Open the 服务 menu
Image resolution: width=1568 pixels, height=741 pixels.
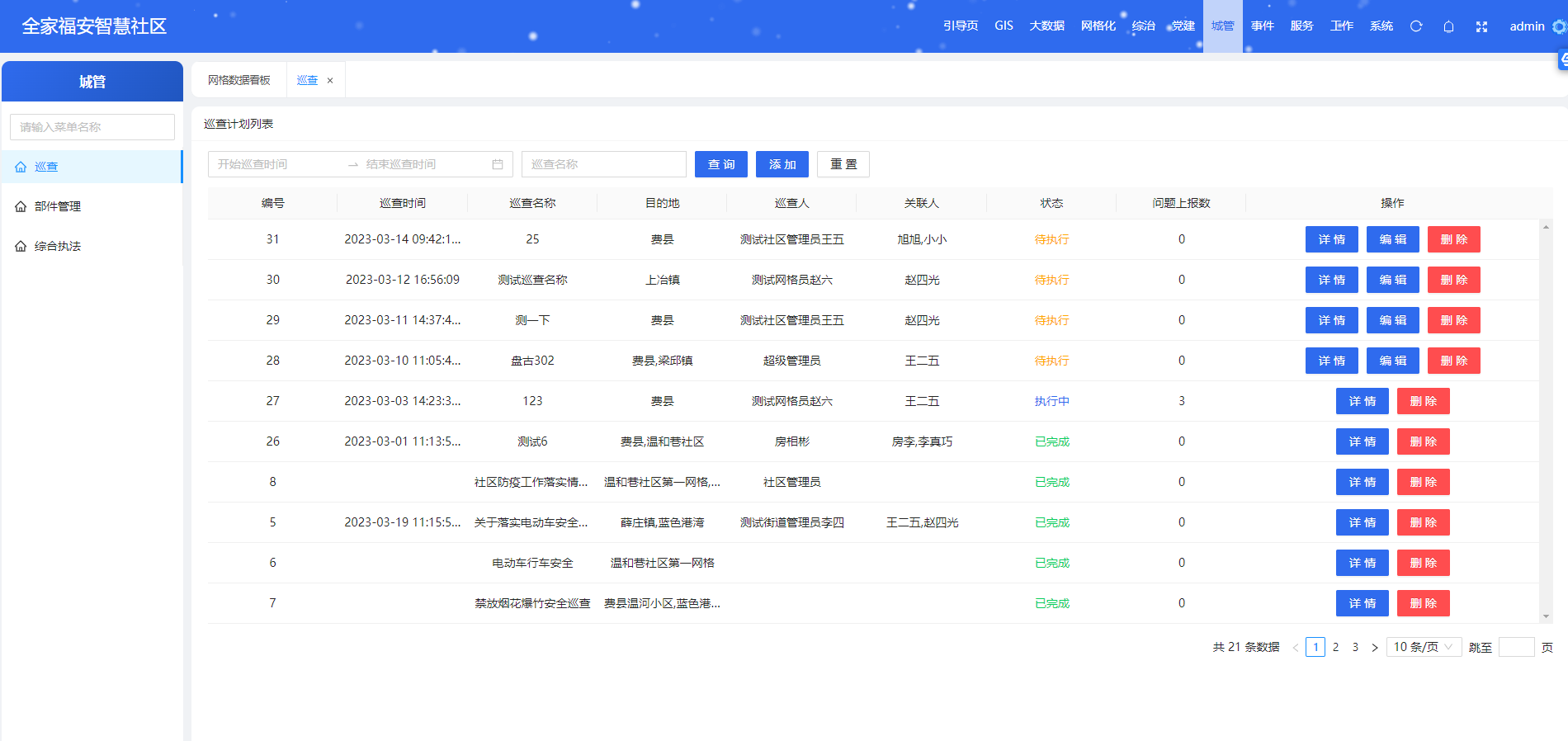click(1301, 26)
